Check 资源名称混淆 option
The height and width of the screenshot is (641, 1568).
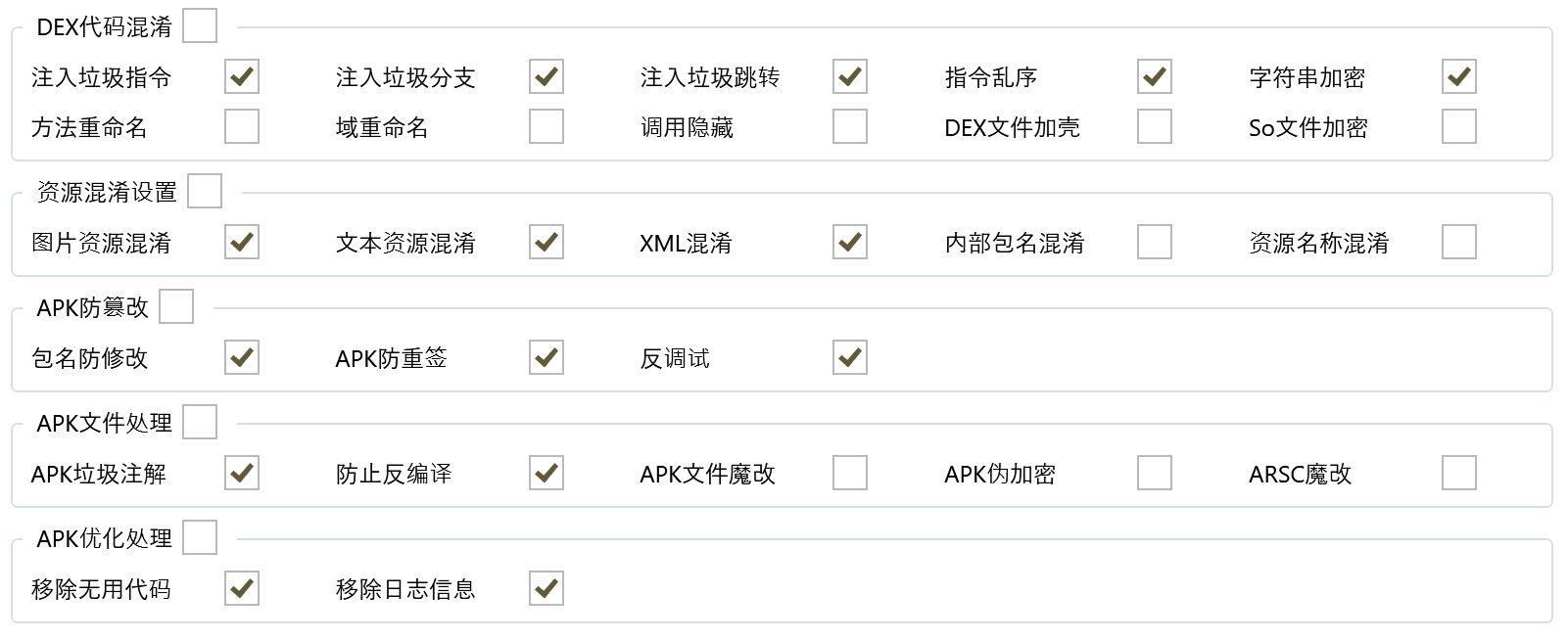pyautogui.click(x=1459, y=242)
